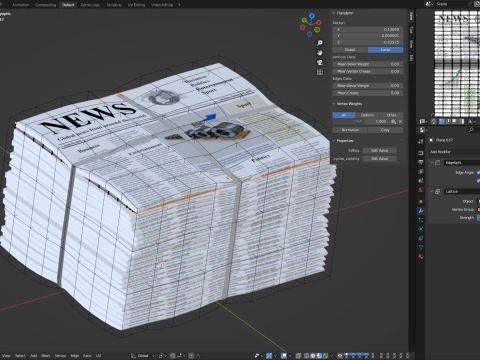Toggle viewport gizmo display icon
Image resolution: width=480 pixels, height=360 pixels.
[269, 356]
